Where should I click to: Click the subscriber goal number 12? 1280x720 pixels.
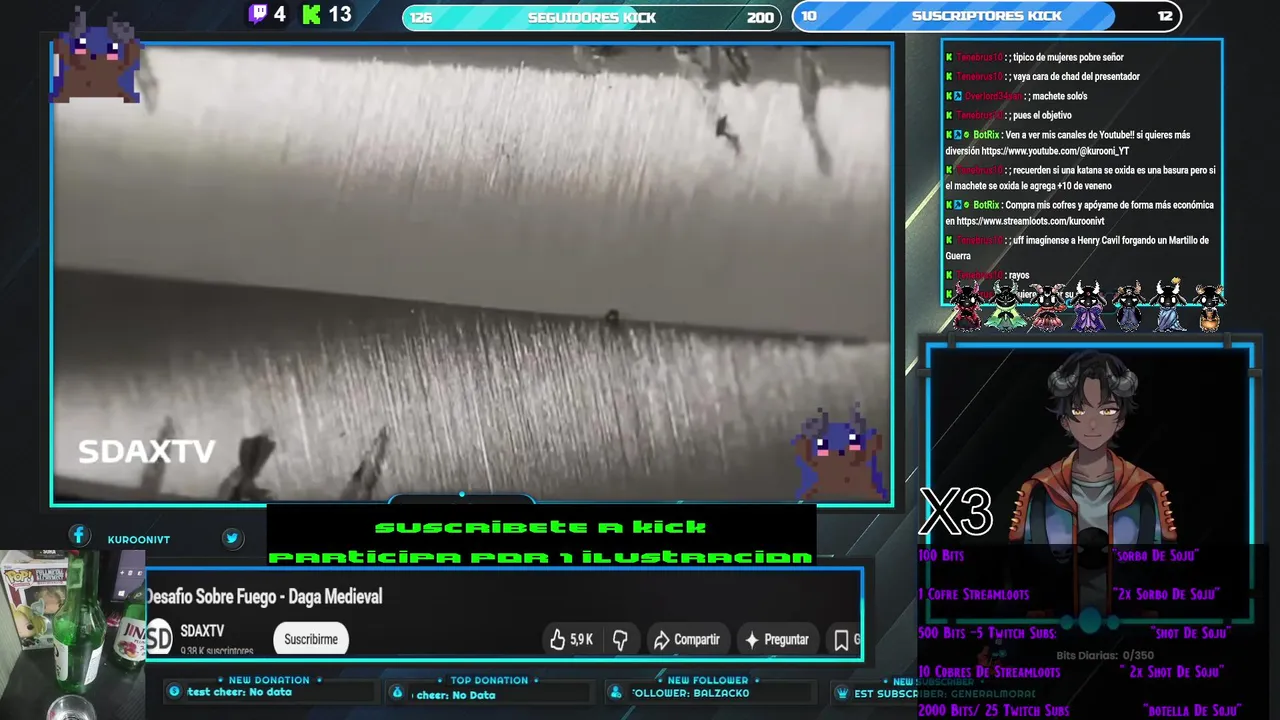pyautogui.click(x=1164, y=16)
